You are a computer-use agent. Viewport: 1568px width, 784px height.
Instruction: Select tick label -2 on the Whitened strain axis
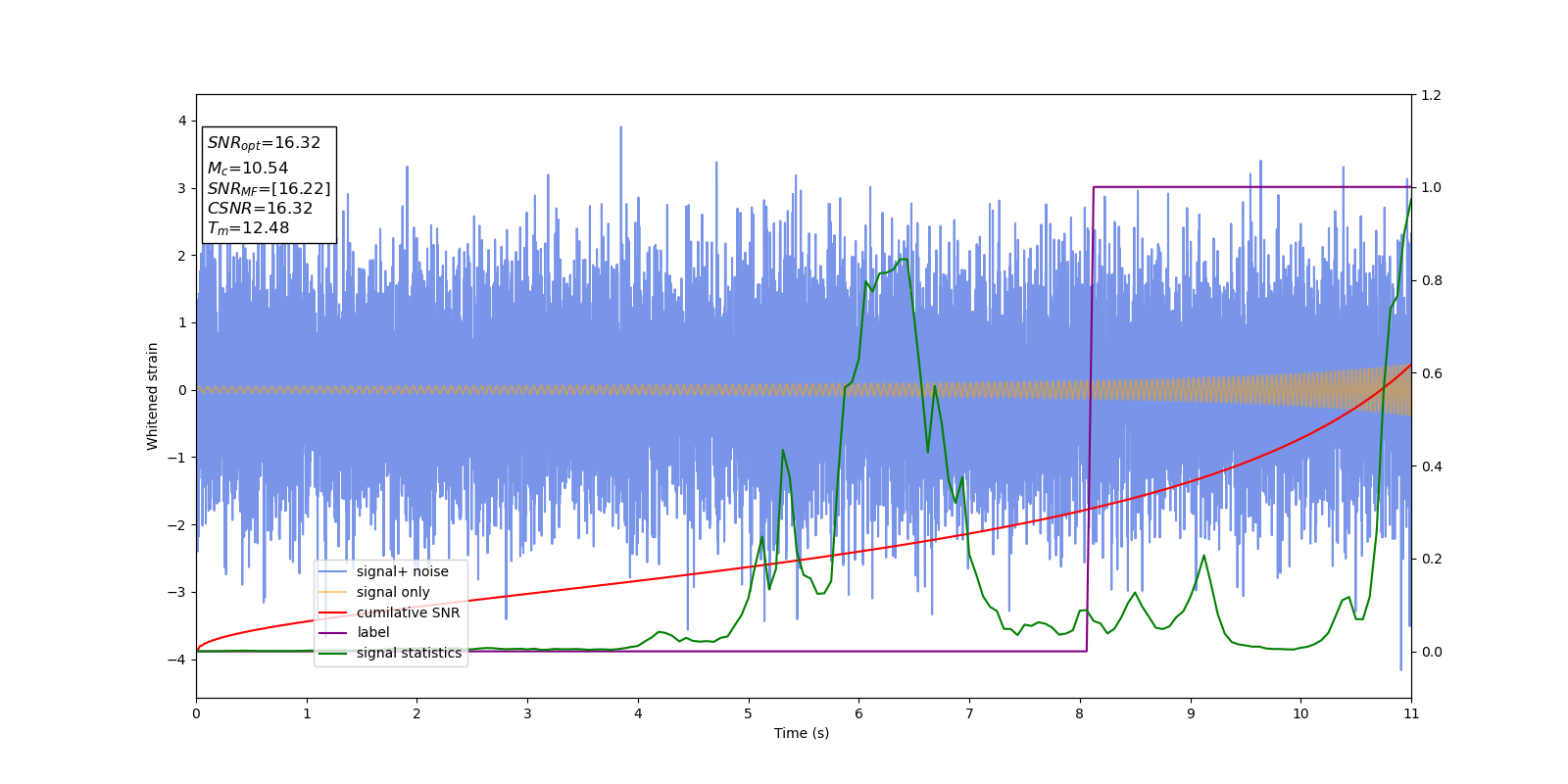[x=176, y=525]
